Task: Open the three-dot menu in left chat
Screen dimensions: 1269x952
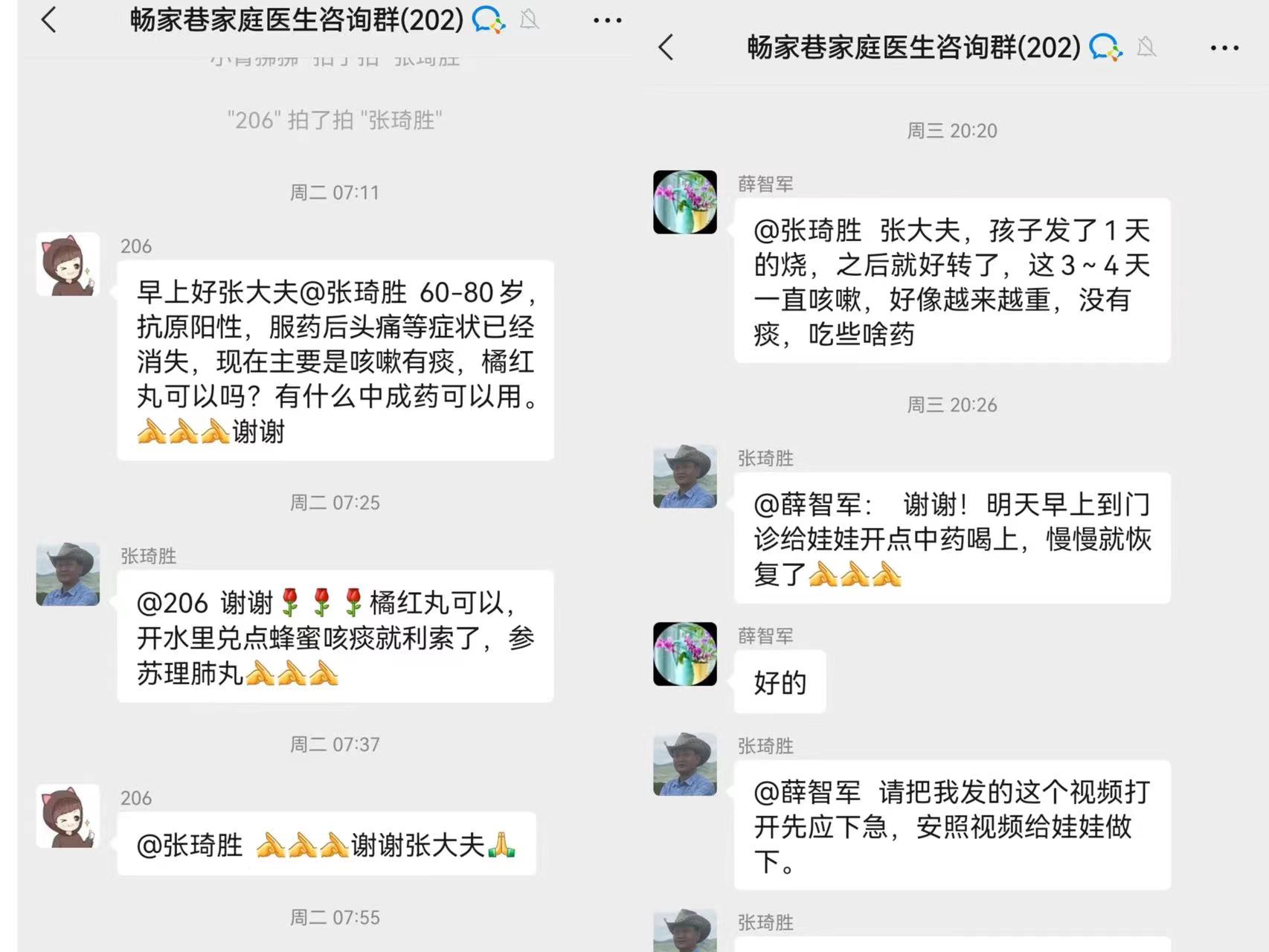Action: pyautogui.click(x=607, y=21)
